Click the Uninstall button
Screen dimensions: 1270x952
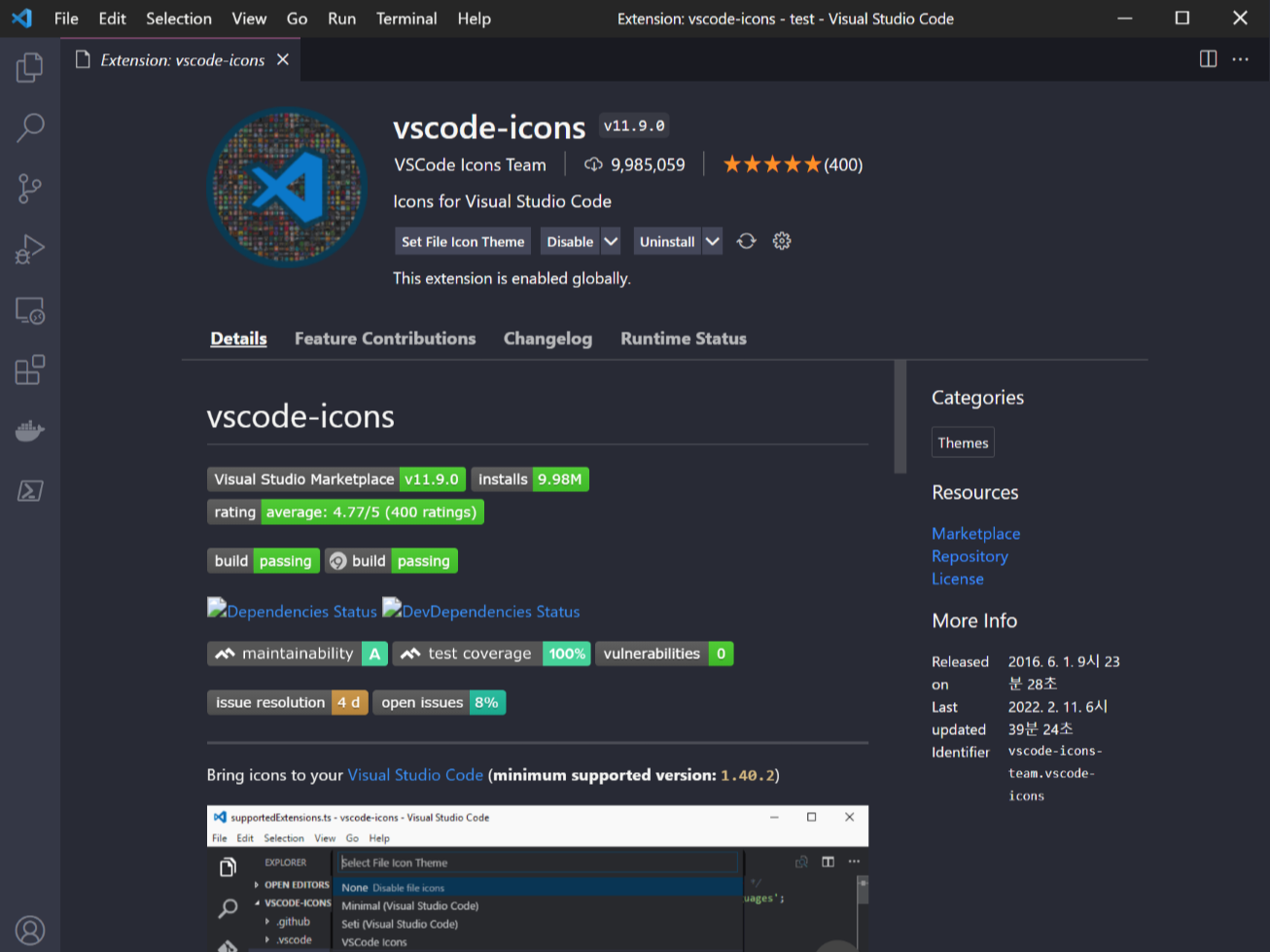[667, 241]
